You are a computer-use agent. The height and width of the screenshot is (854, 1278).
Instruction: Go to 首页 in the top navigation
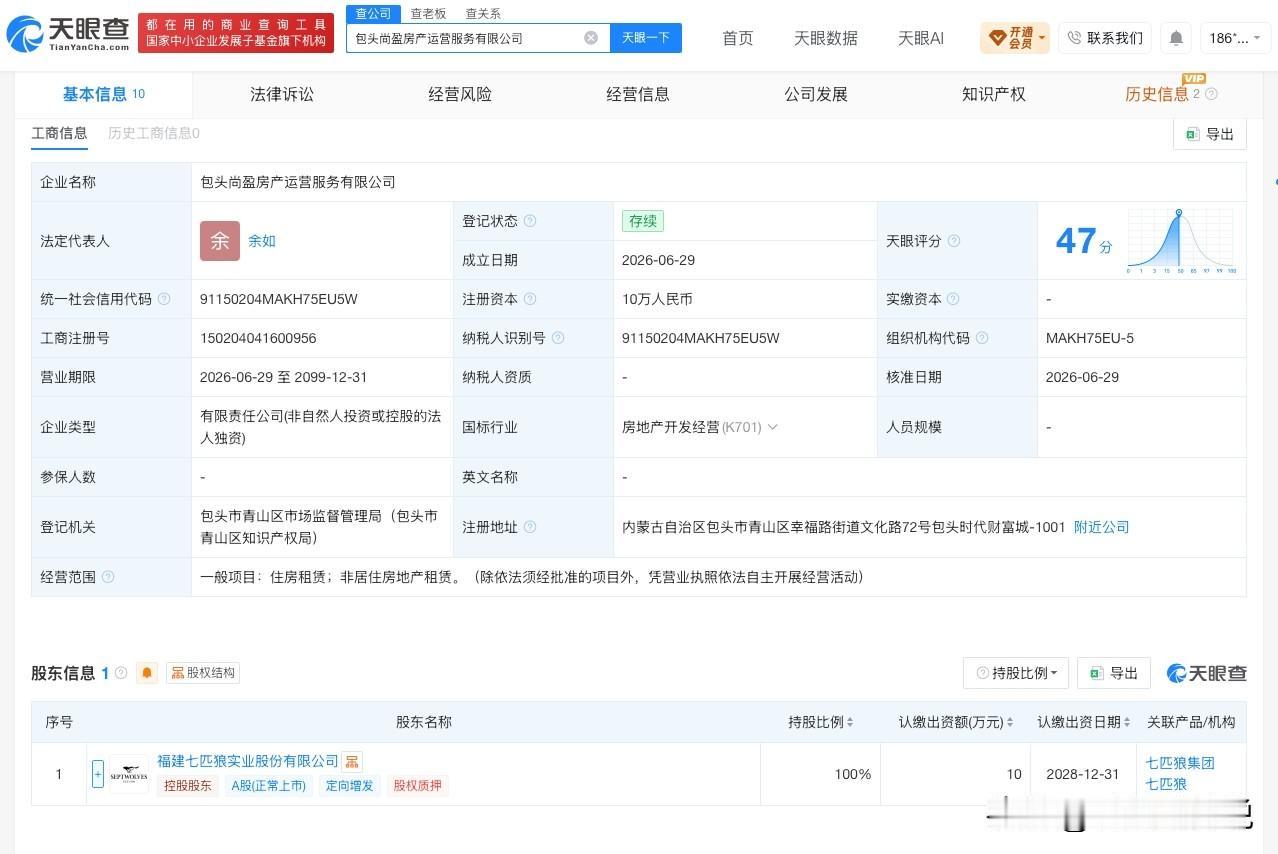(x=738, y=38)
